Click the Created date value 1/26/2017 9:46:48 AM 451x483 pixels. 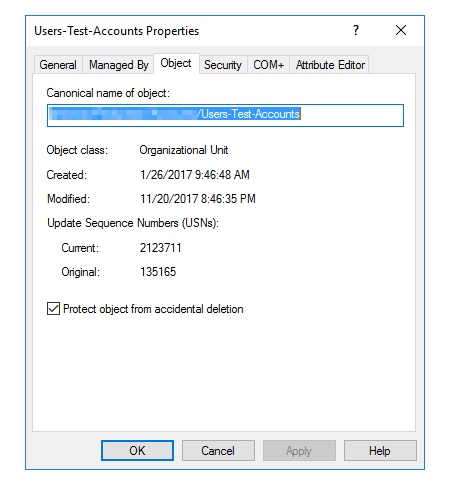195,175
